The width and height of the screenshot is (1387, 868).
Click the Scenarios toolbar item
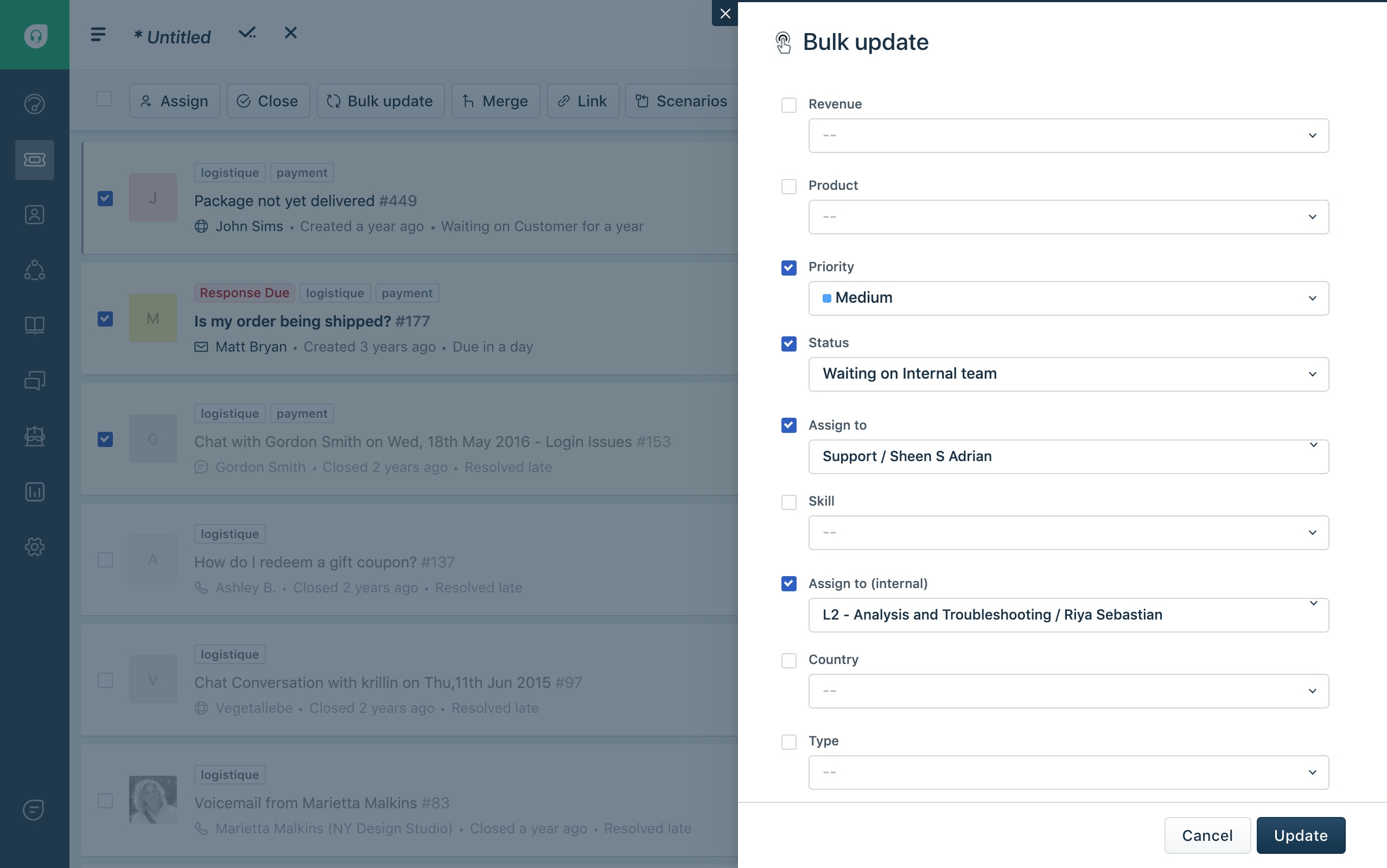pos(681,101)
